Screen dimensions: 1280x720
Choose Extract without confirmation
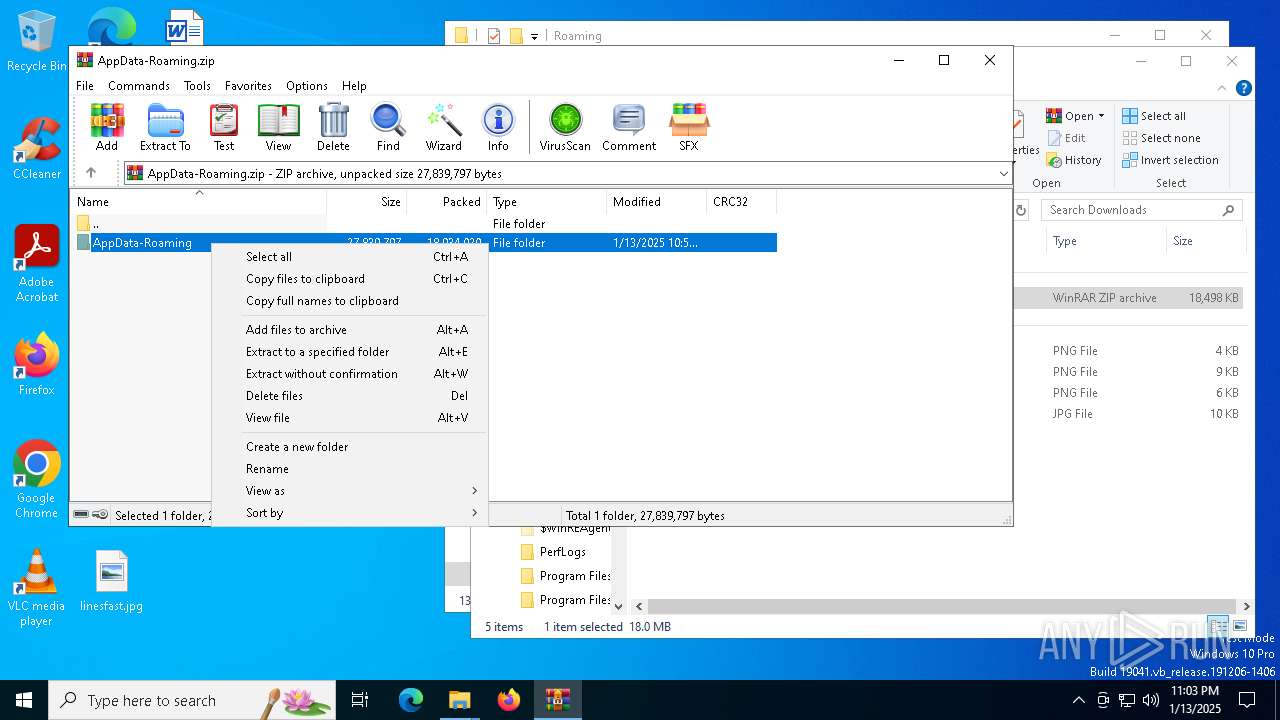350,374
